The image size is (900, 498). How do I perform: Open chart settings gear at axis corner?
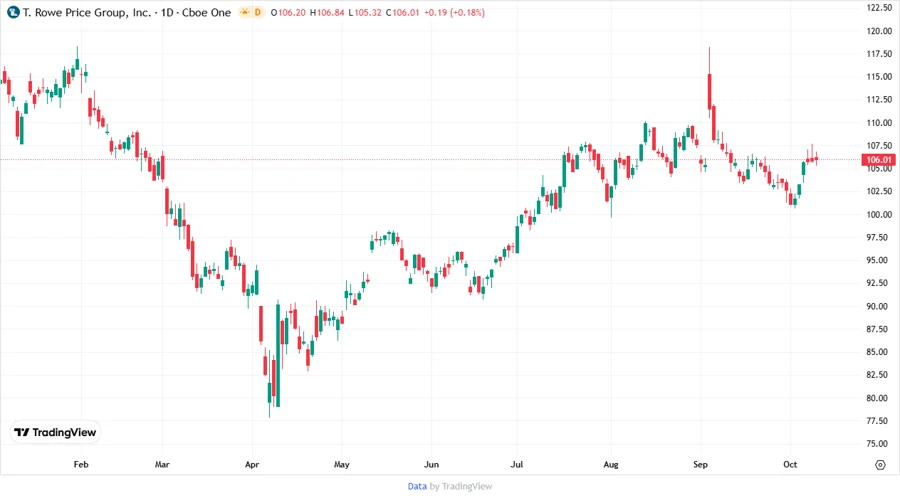(x=880, y=465)
